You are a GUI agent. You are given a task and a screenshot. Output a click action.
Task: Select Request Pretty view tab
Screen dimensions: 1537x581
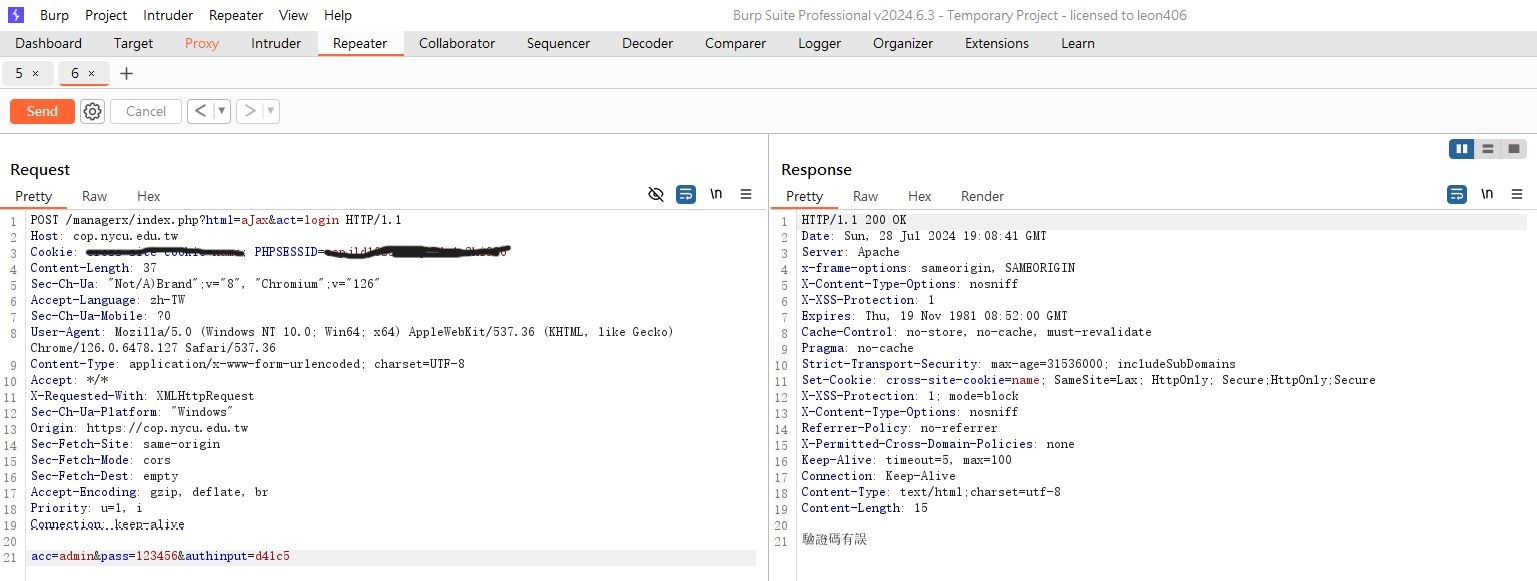[33, 196]
